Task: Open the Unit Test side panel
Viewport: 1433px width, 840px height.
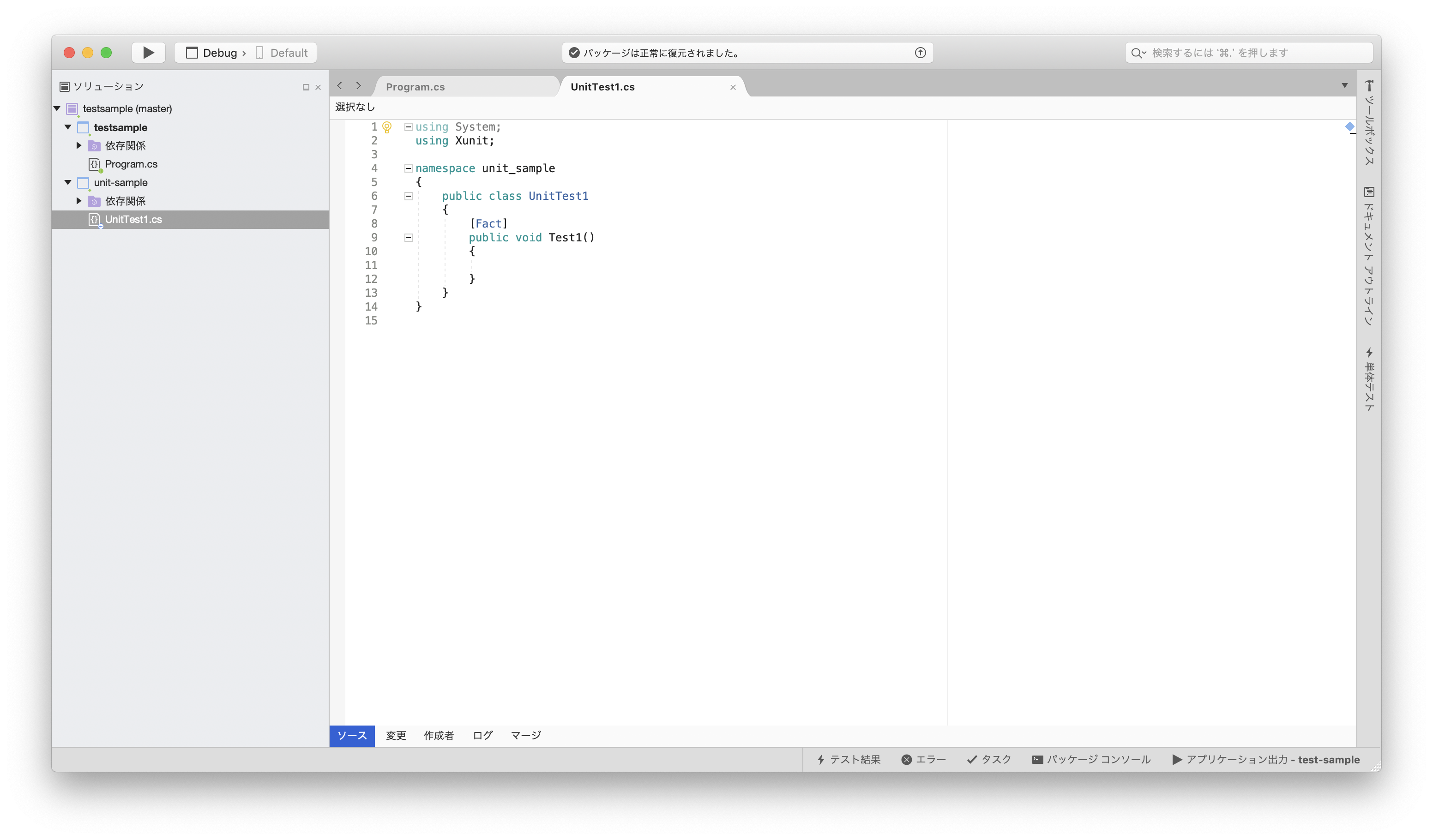Action: point(1369,380)
